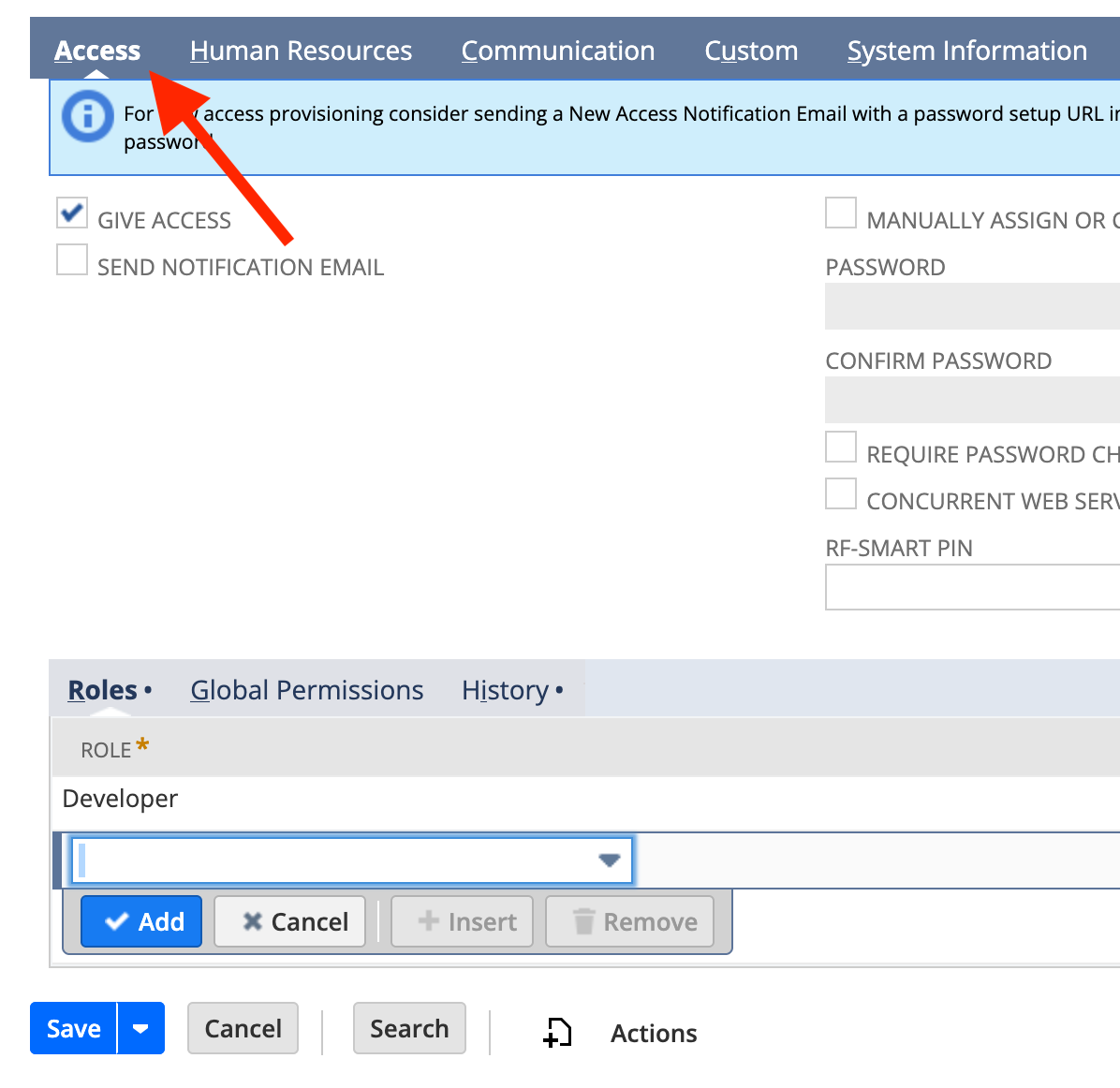This screenshot has height=1088, width=1120.
Task: Enable Send Notification Email checkbox
Action: tap(72, 260)
